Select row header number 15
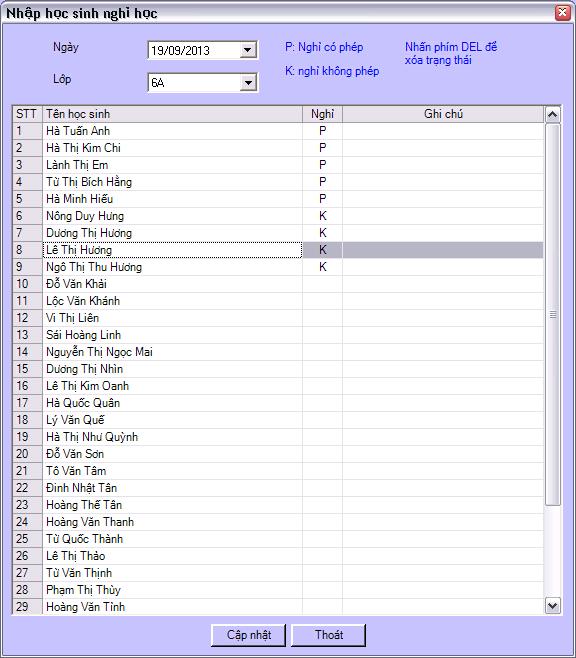 click(x=27, y=369)
